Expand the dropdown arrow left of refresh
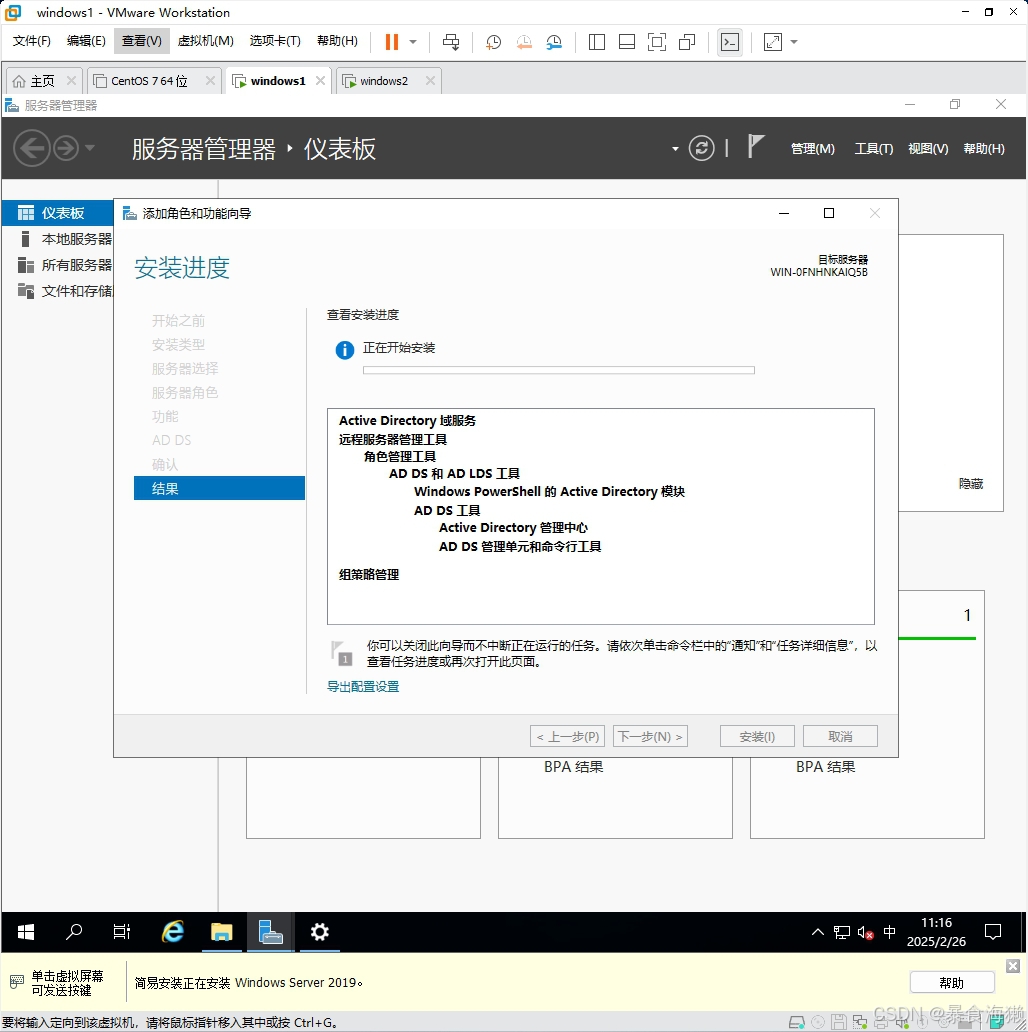 (x=675, y=149)
